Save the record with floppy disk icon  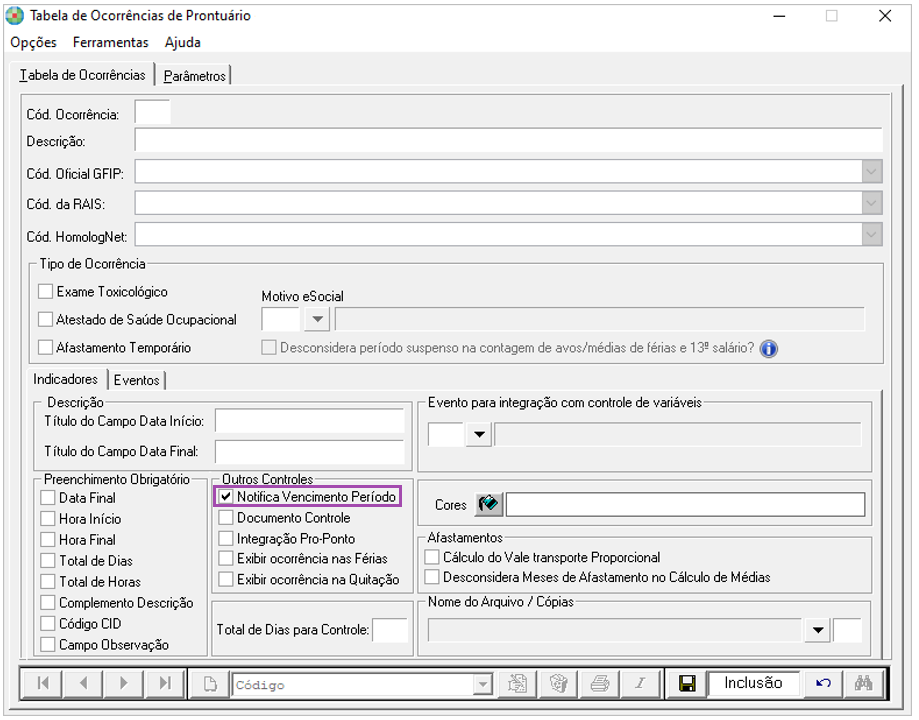[x=687, y=683]
